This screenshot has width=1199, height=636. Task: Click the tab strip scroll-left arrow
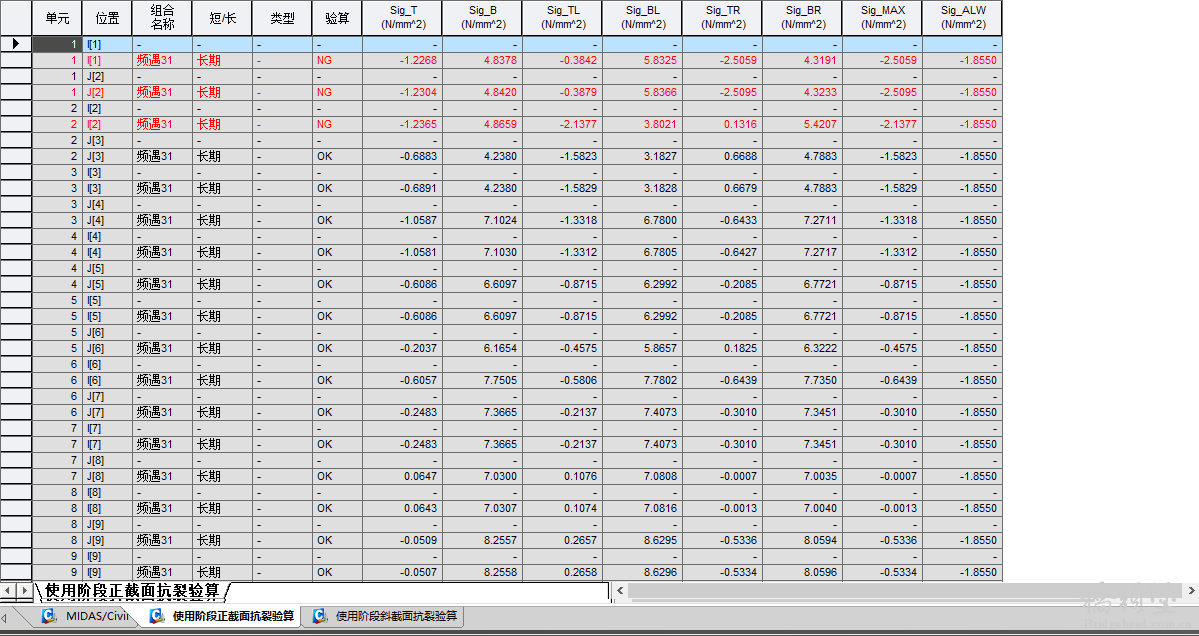[3, 617]
